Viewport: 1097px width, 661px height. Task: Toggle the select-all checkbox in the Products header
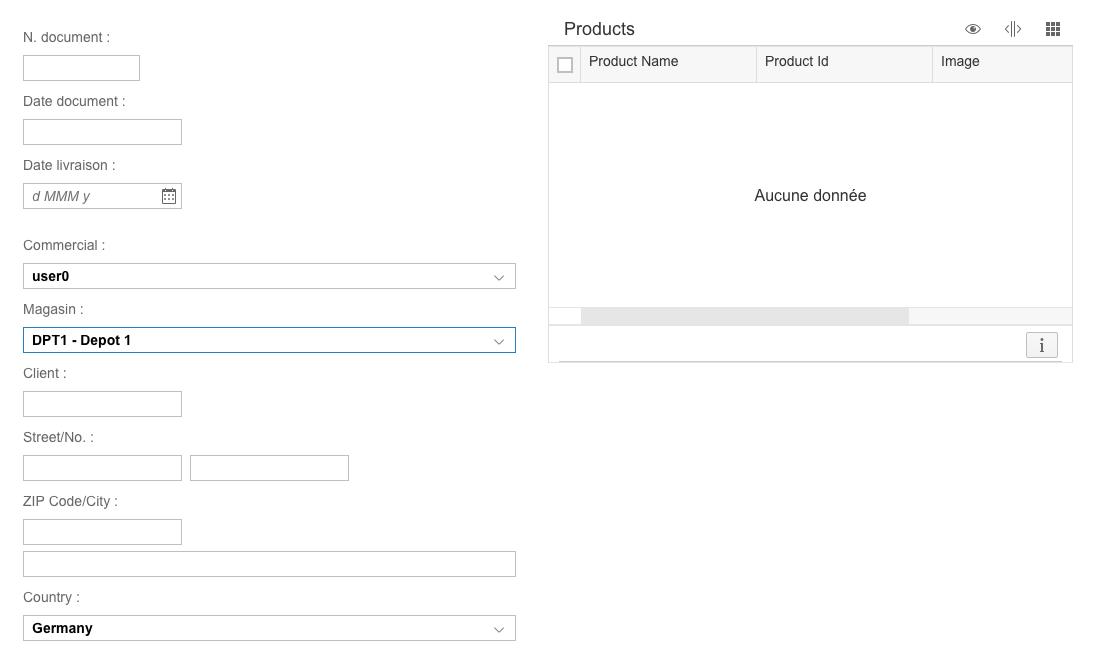coord(565,63)
